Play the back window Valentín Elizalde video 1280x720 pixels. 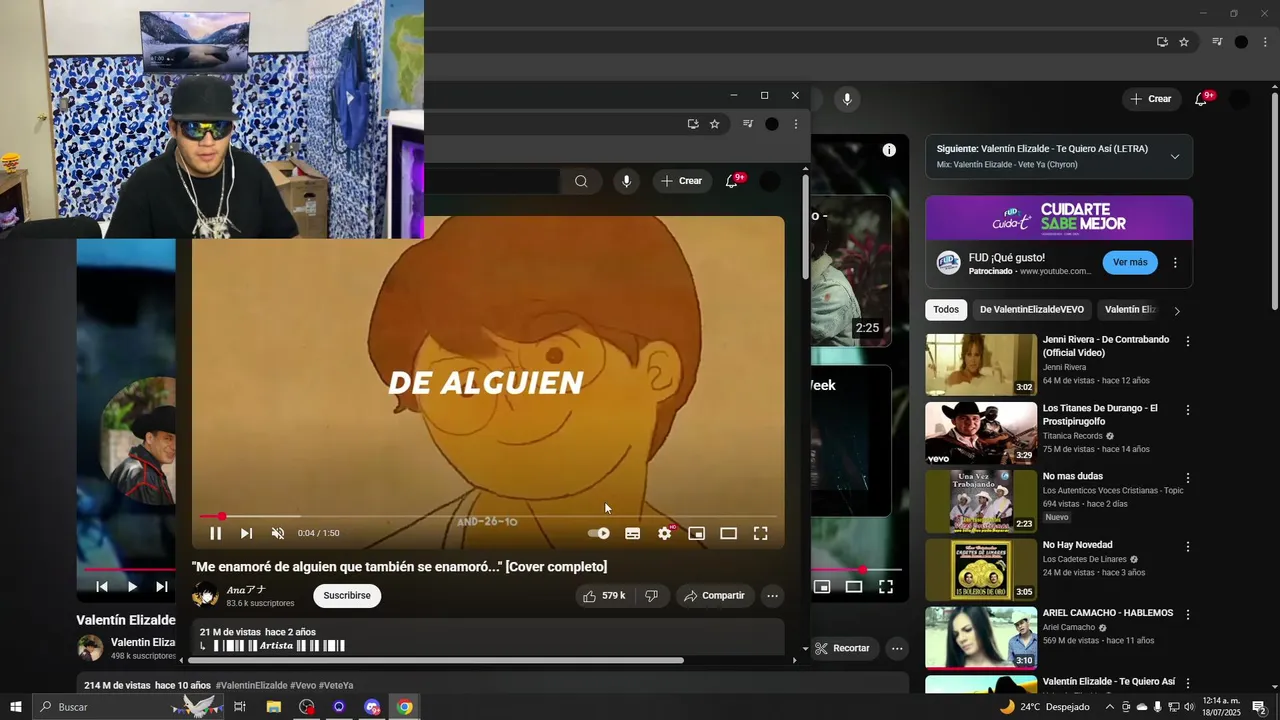(x=132, y=587)
